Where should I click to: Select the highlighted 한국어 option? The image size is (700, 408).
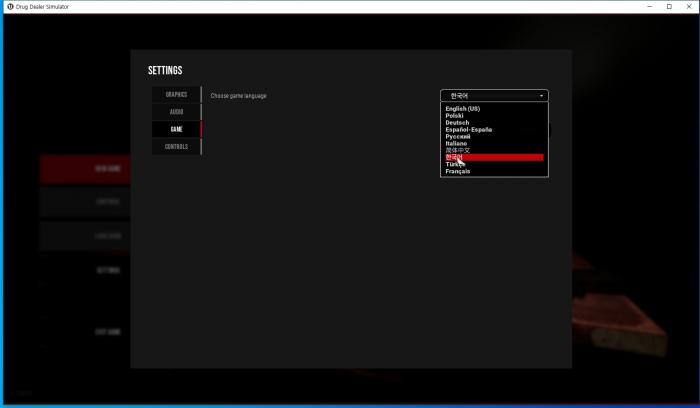pyautogui.click(x=494, y=157)
